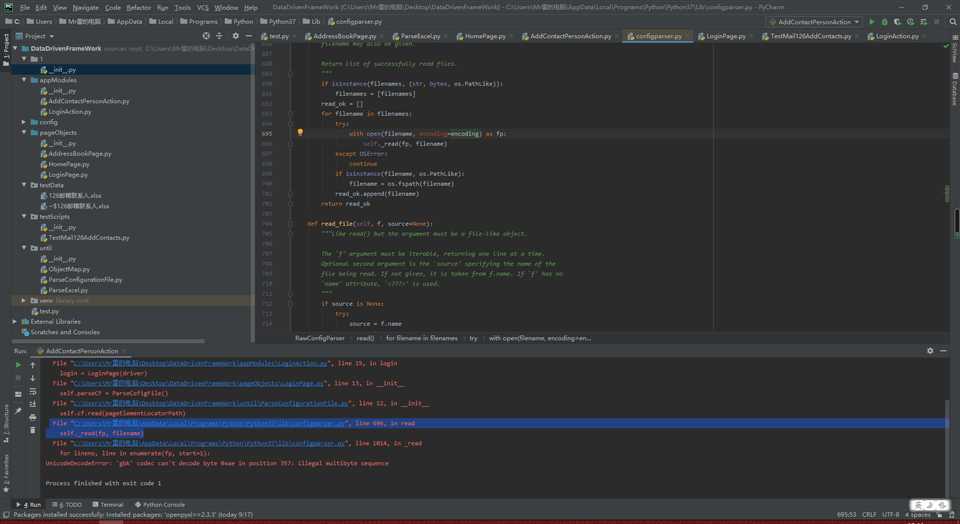The image size is (960, 524).
Task: Open the Refactor menu
Action: [x=138, y=7]
